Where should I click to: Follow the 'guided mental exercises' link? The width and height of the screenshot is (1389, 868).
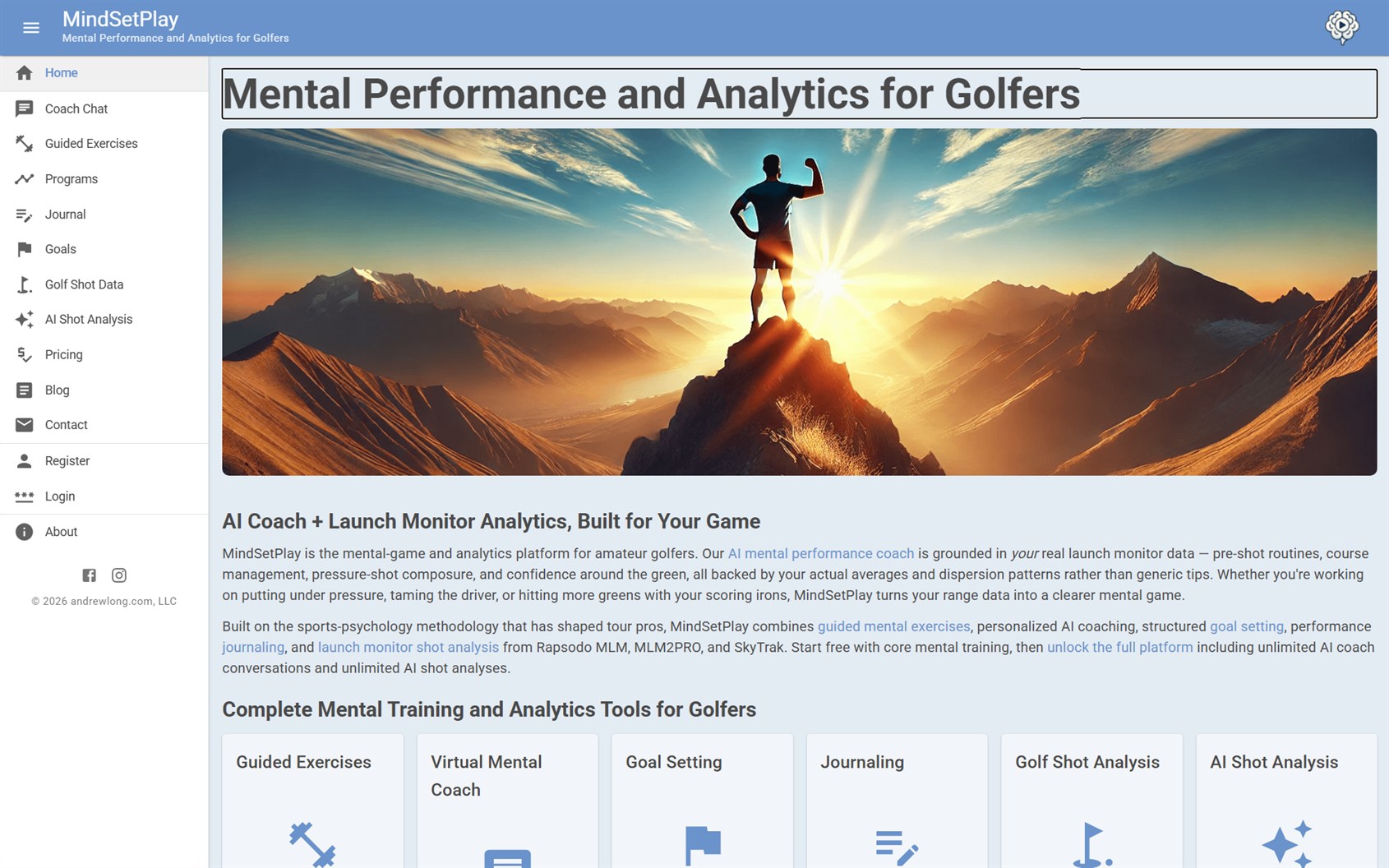click(x=893, y=626)
